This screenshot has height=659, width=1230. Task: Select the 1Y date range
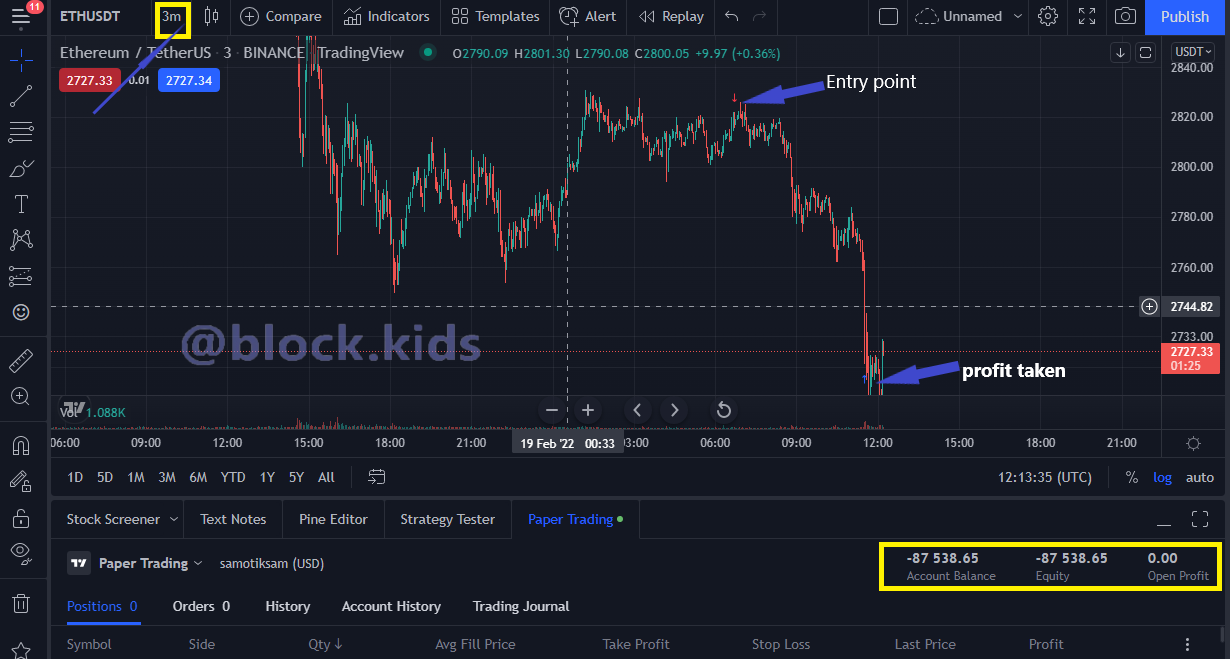coord(267,477)
